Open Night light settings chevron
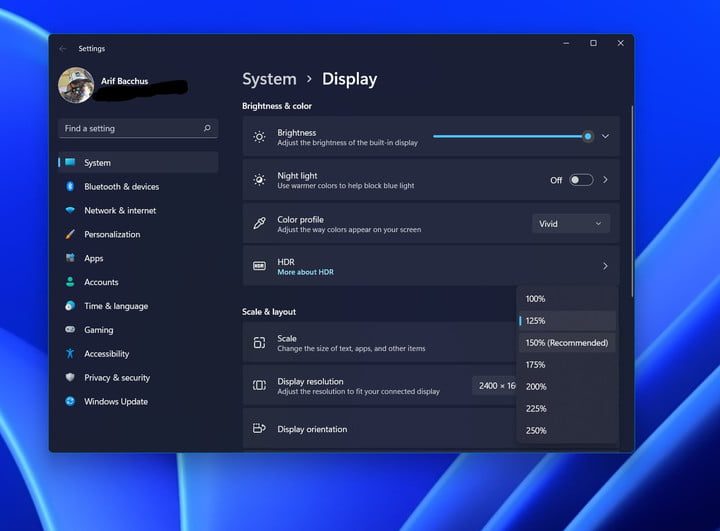The height and width of the screenshot is (531, 720). [605, 180]
